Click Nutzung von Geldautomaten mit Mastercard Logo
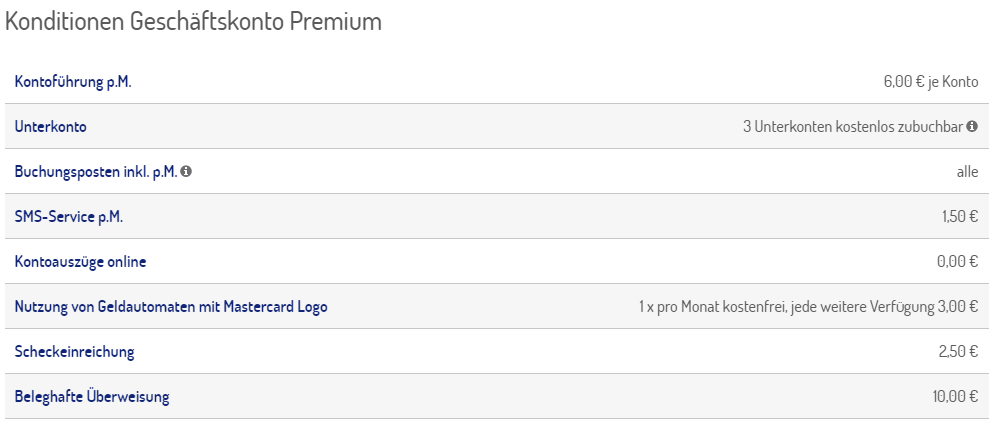 (x=171, y=307)
